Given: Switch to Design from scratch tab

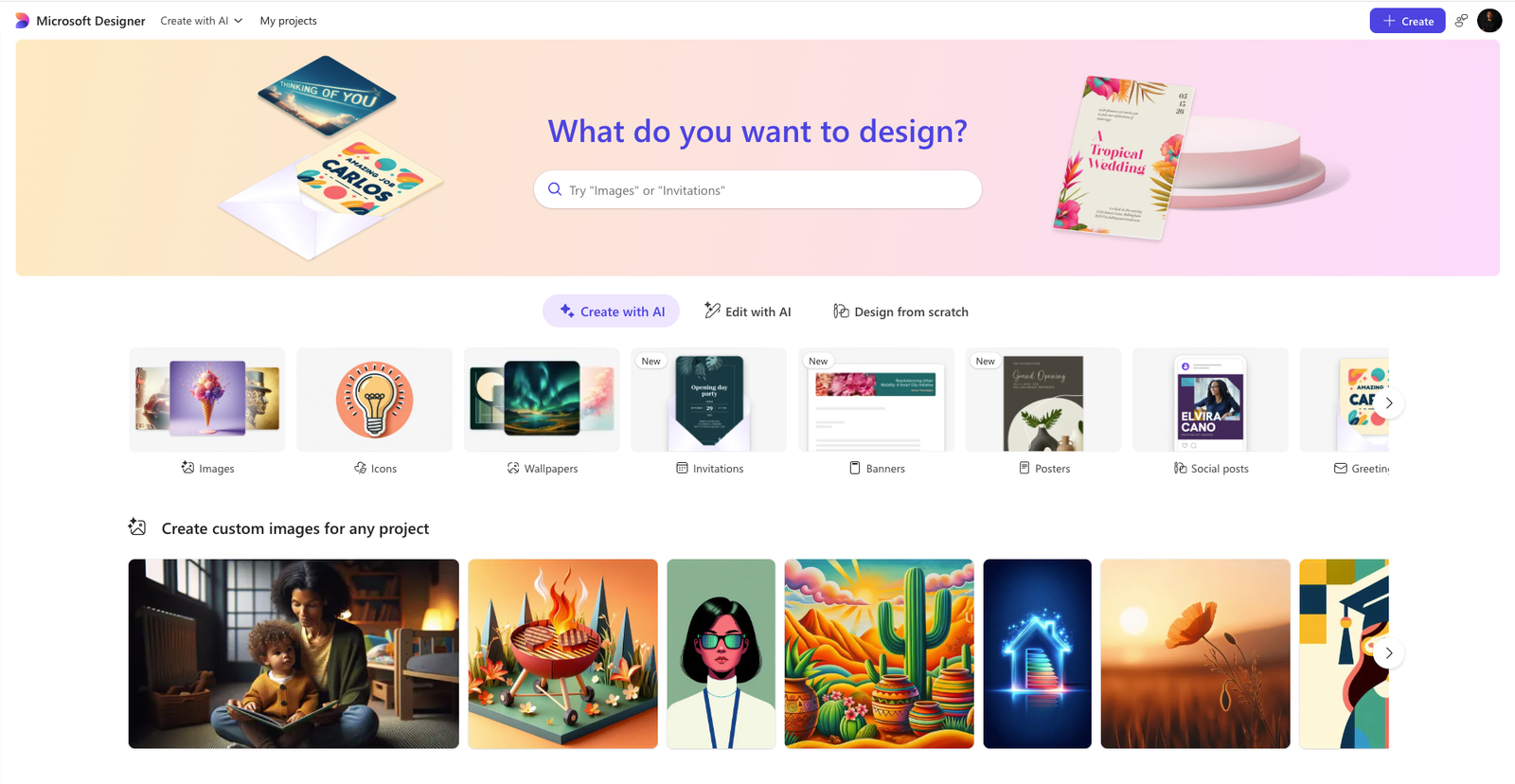Looking at the screenshot, I should 900,312.
